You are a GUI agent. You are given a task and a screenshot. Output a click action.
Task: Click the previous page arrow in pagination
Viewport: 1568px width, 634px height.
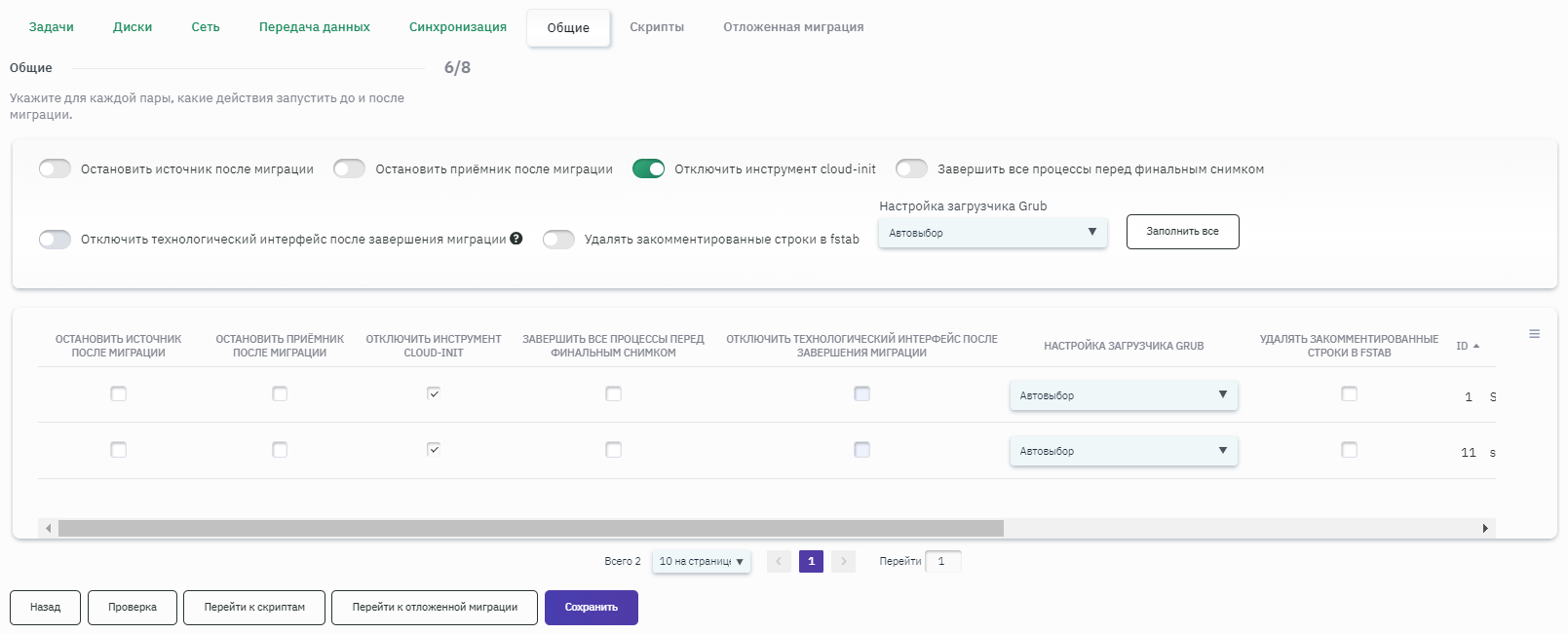779,561
